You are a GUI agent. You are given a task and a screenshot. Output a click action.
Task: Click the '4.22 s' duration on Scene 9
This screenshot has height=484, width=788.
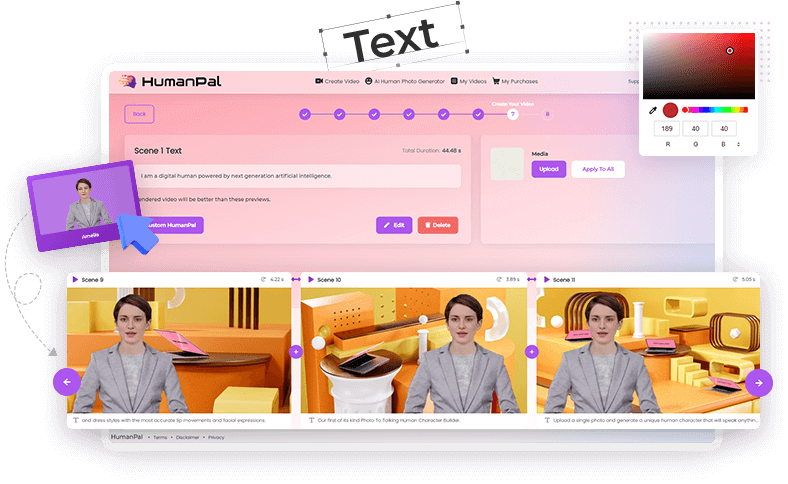tap(277, 279)
